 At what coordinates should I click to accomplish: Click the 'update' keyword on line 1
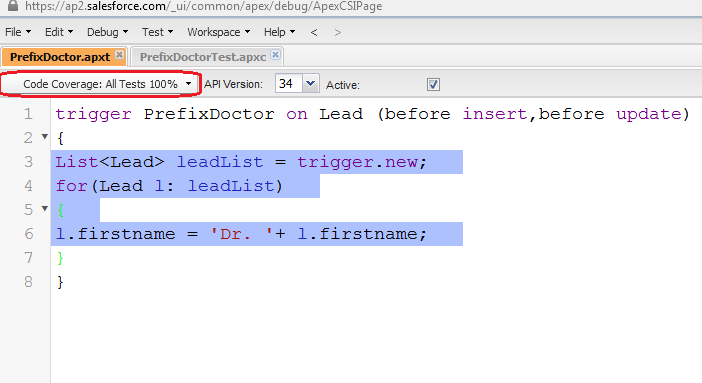click(x=649, y=114)
